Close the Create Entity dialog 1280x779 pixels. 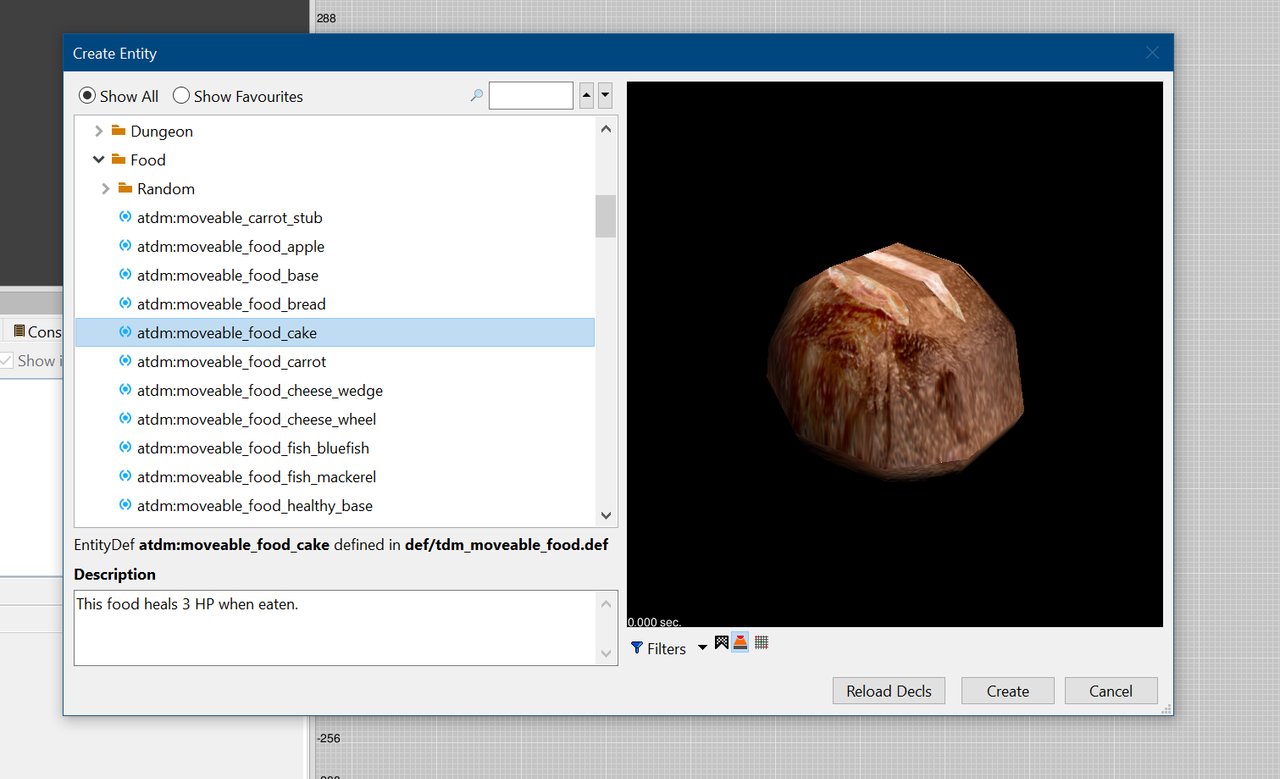click(1152, 53)
